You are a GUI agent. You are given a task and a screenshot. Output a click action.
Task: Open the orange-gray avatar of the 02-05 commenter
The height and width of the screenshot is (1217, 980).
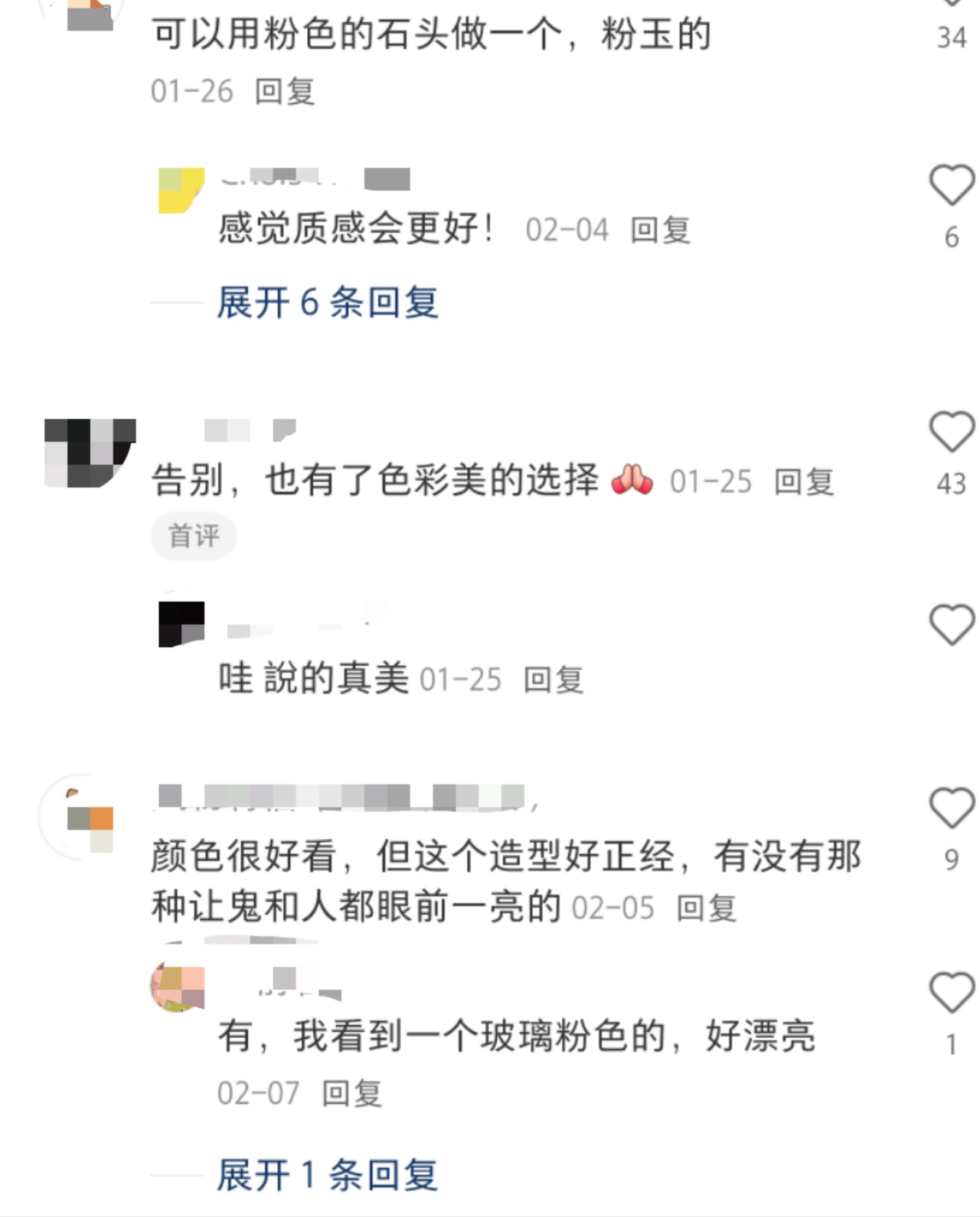(x=82, y=817)
